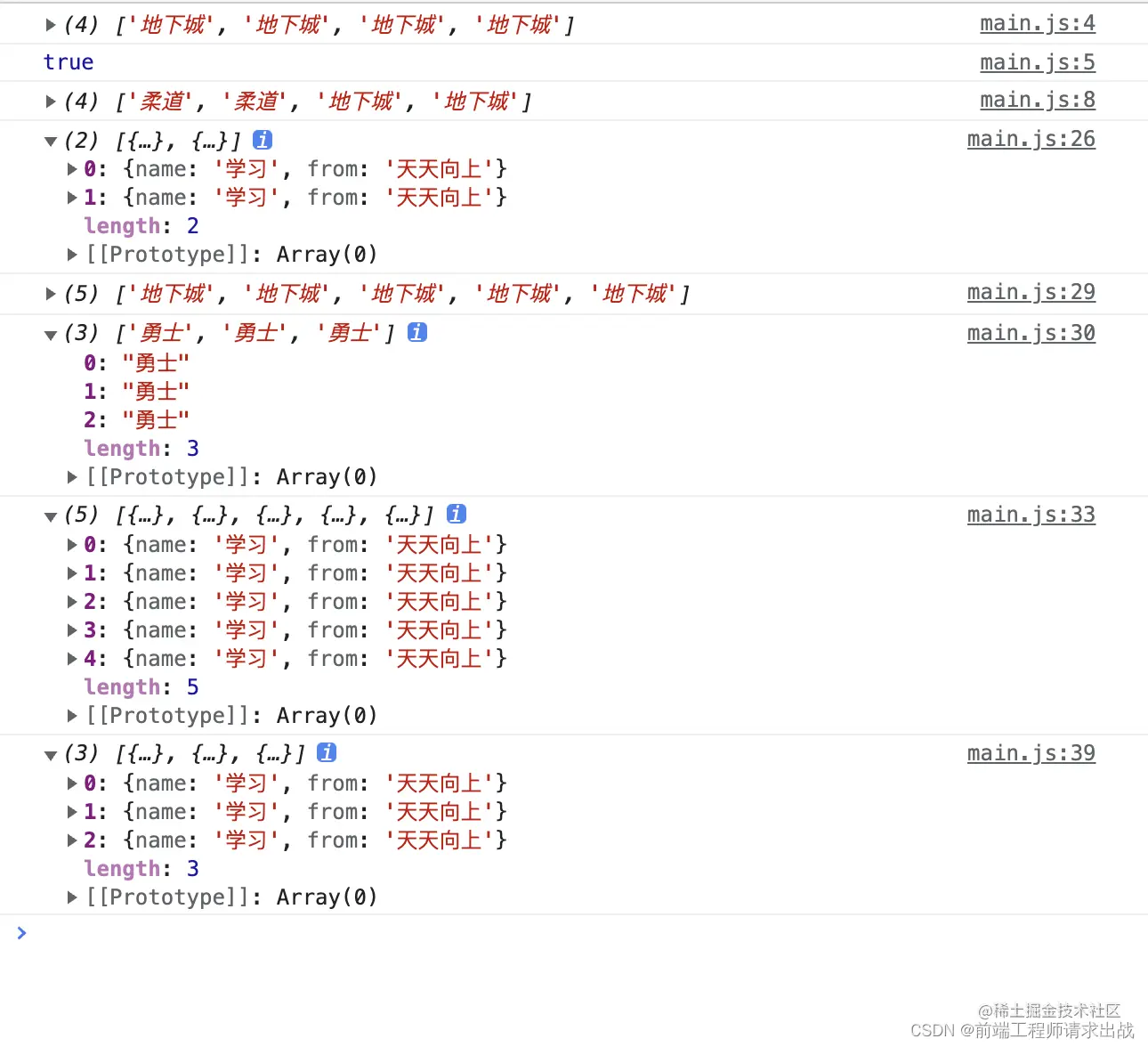Open the main.js:33 source link
Image resolution: width=1148 pixels, height=1047 pixels.
tap(1031, 515)
